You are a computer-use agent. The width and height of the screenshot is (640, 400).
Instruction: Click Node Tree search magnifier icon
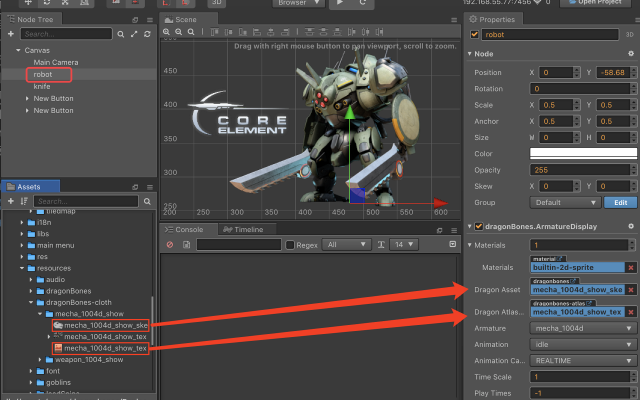121,34
